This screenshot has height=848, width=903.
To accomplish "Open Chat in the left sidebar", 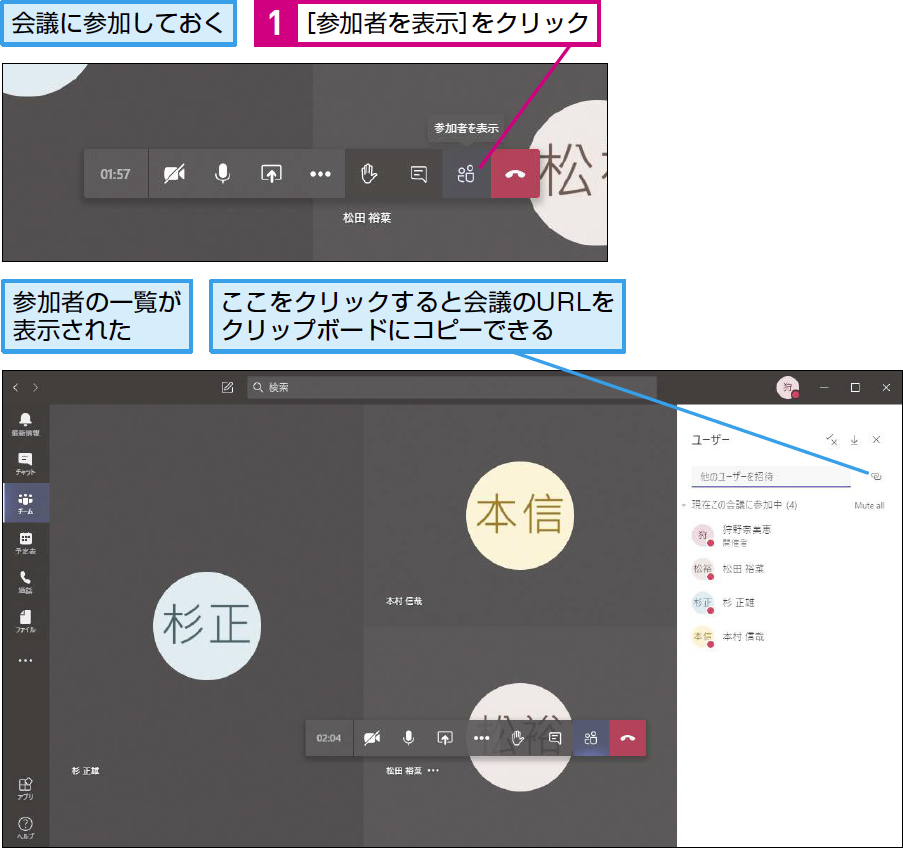I will 25,463.
